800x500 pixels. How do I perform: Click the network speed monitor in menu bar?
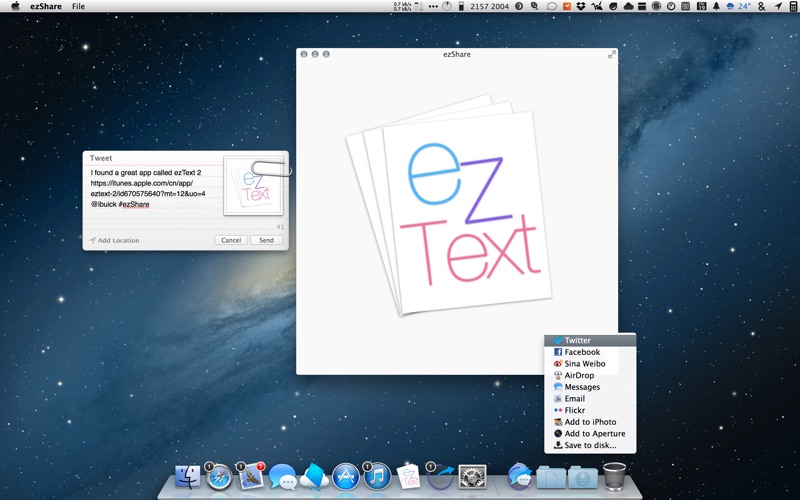(402, 6)
